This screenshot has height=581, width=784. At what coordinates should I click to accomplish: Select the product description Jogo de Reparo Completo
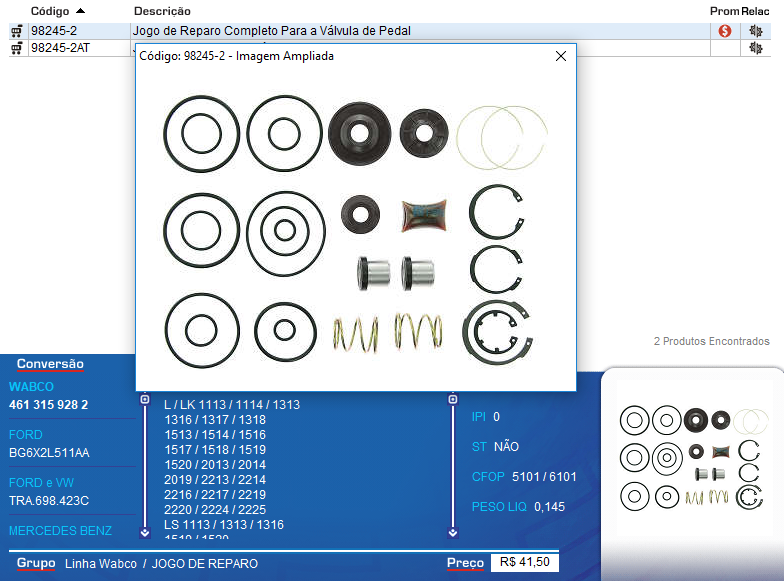click(x=271, y=31)
